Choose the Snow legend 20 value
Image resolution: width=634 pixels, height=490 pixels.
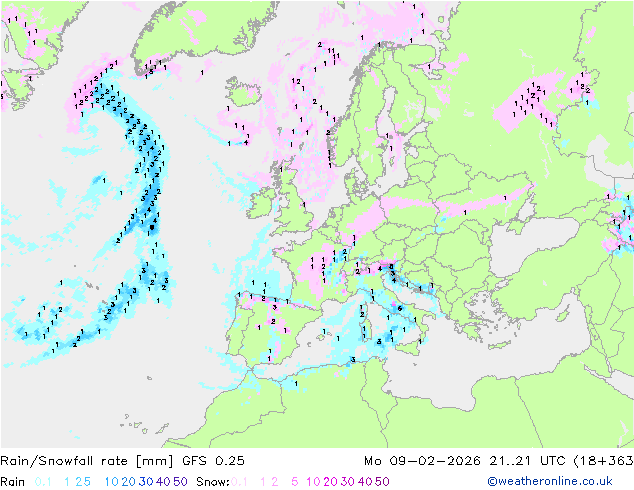pos(330,482)
